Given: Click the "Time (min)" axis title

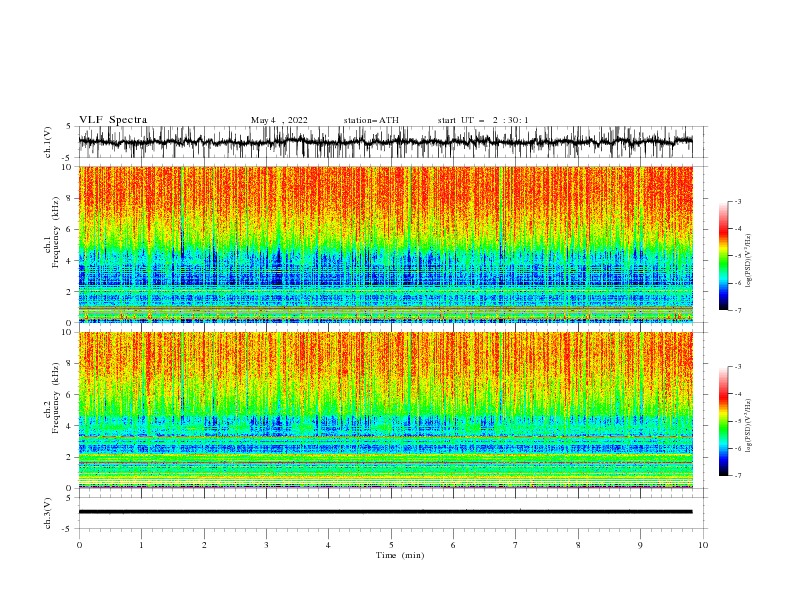Looking at the screenshot, I should (x=400, y=555).
